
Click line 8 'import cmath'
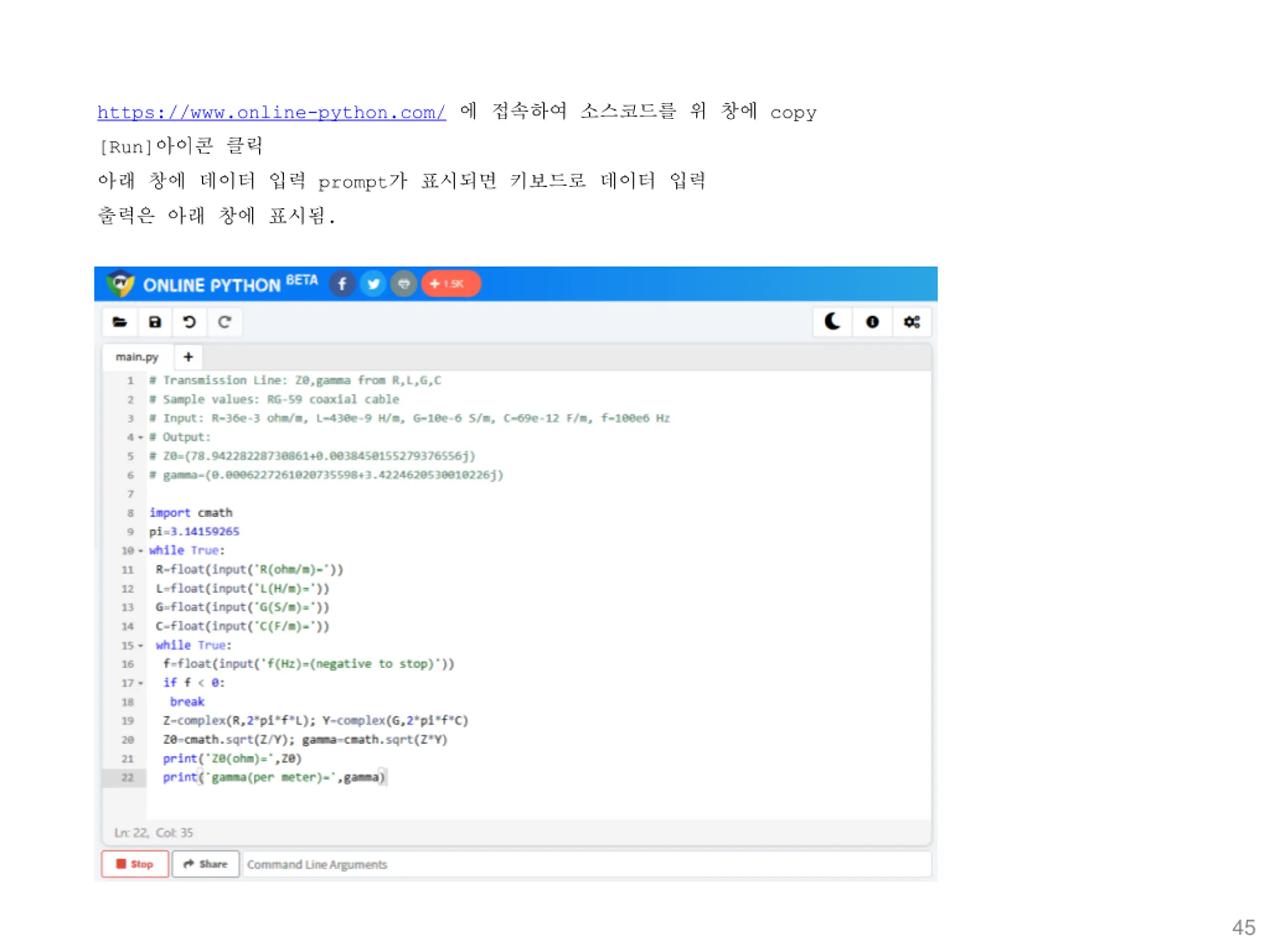click(191, 512)
